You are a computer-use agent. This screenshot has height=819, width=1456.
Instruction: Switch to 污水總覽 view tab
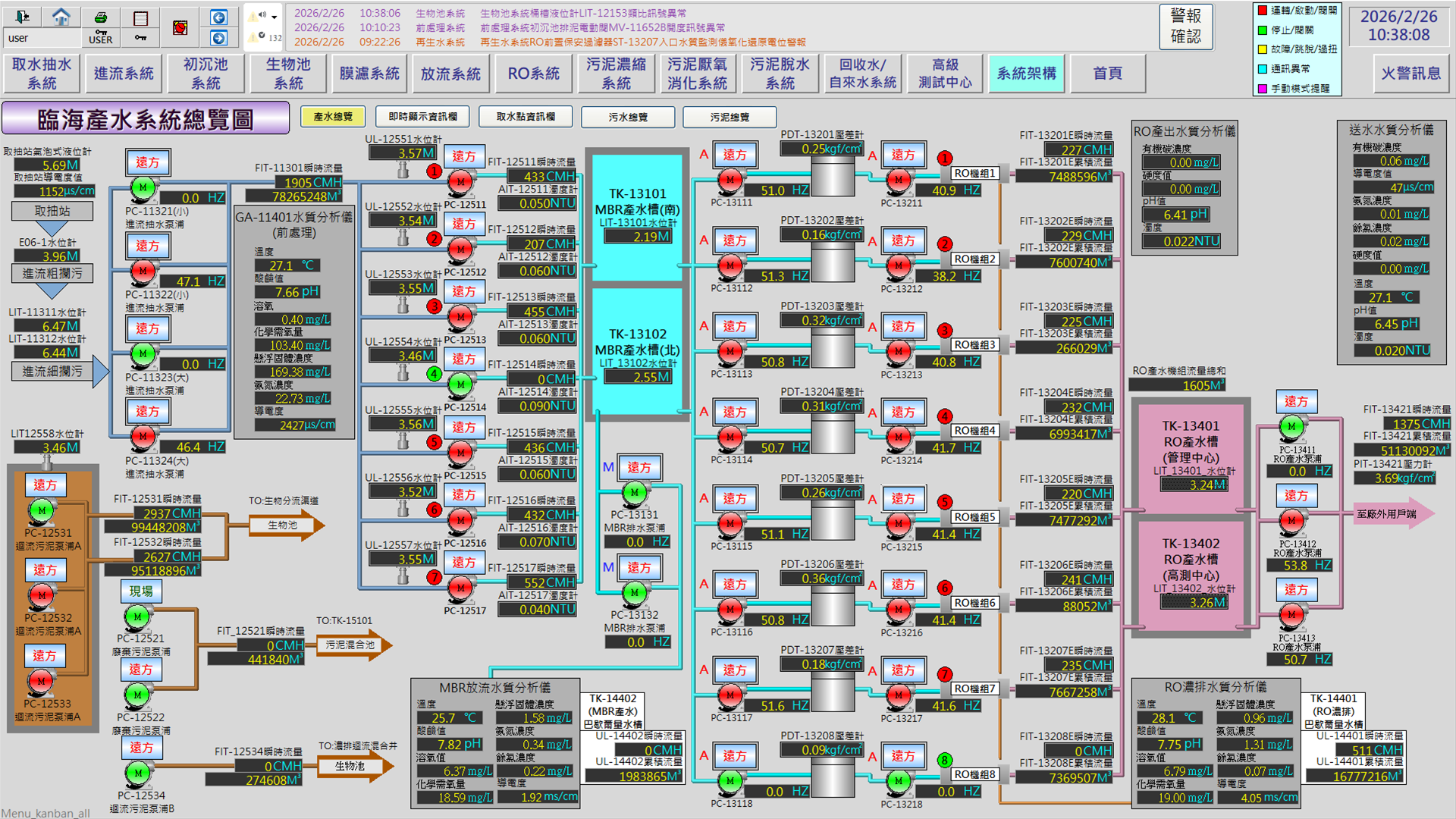627,117
